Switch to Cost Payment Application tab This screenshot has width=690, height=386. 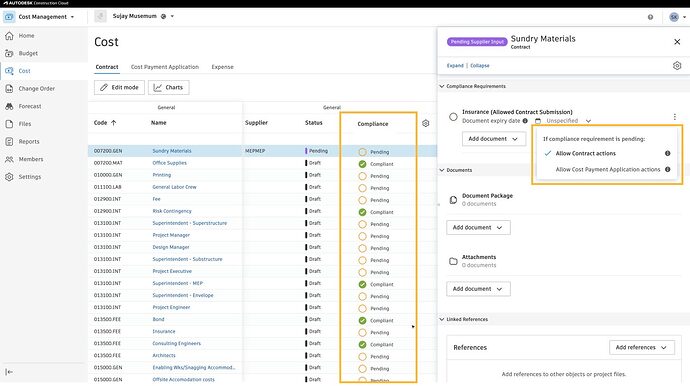tap(165, 67)
